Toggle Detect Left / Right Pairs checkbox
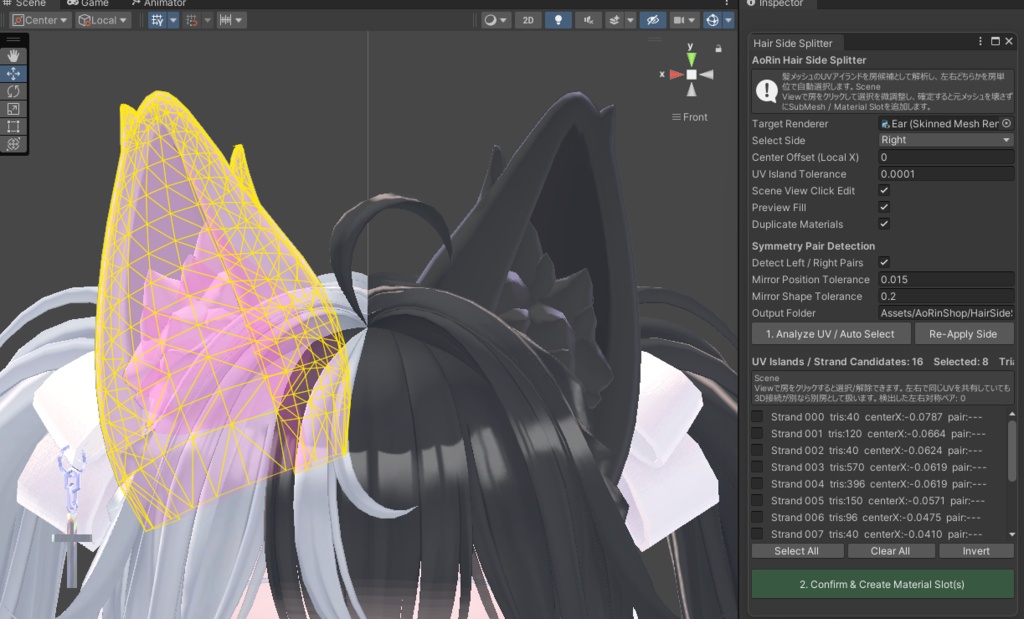 click(x=884, y=262)
